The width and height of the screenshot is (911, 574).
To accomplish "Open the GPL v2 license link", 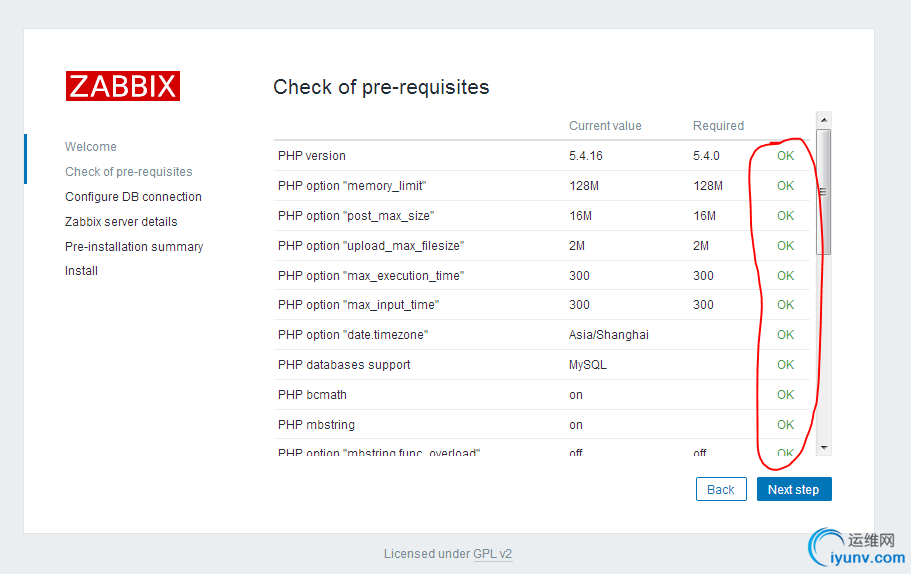I will point(492,554).
